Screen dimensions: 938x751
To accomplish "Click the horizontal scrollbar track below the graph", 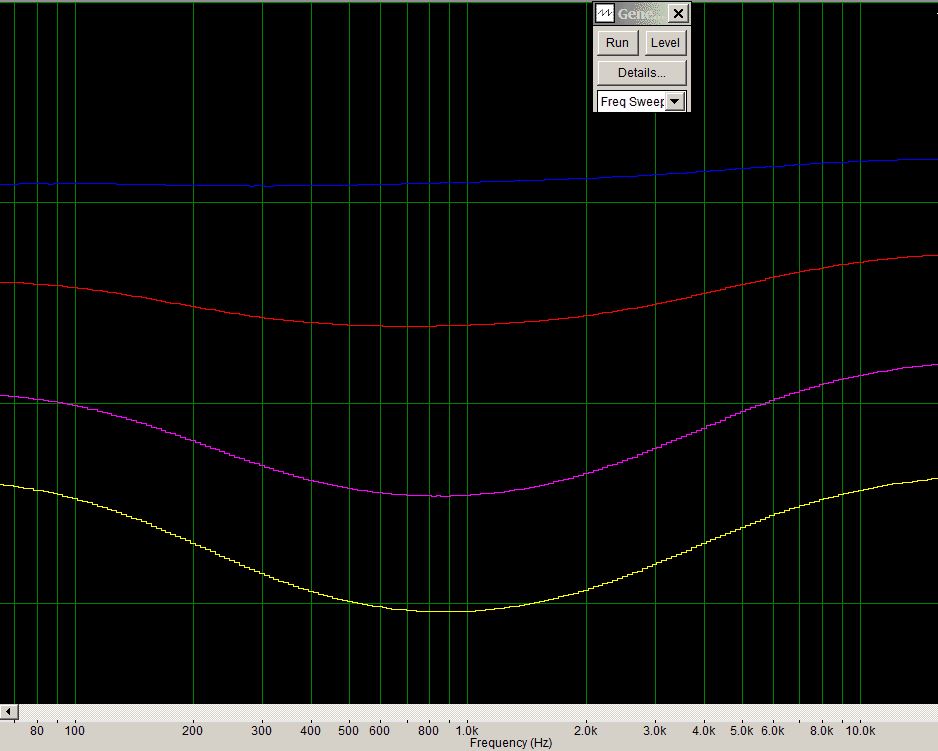I will point(478,712).
